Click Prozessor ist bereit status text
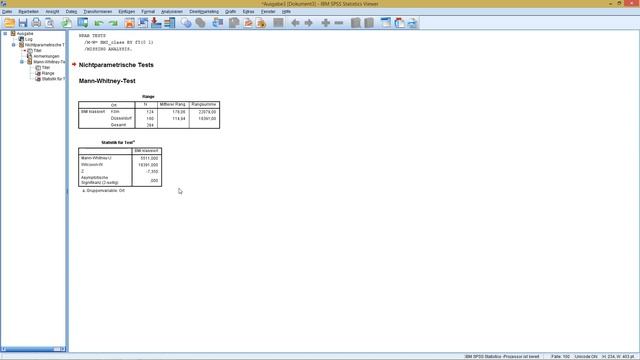 [x=502, y=356]
